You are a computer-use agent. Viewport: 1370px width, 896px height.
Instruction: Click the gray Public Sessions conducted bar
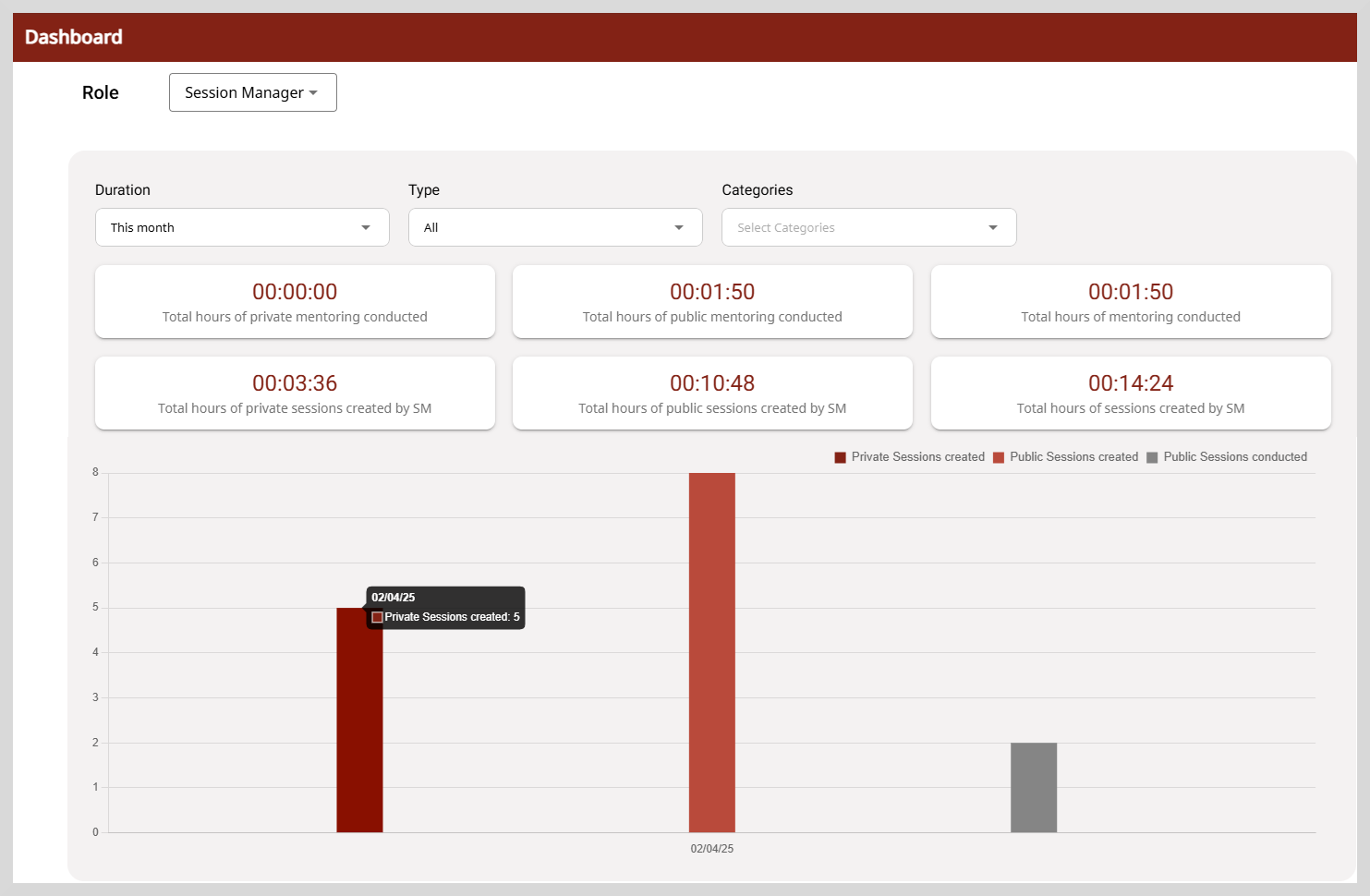click(1033, 787)
